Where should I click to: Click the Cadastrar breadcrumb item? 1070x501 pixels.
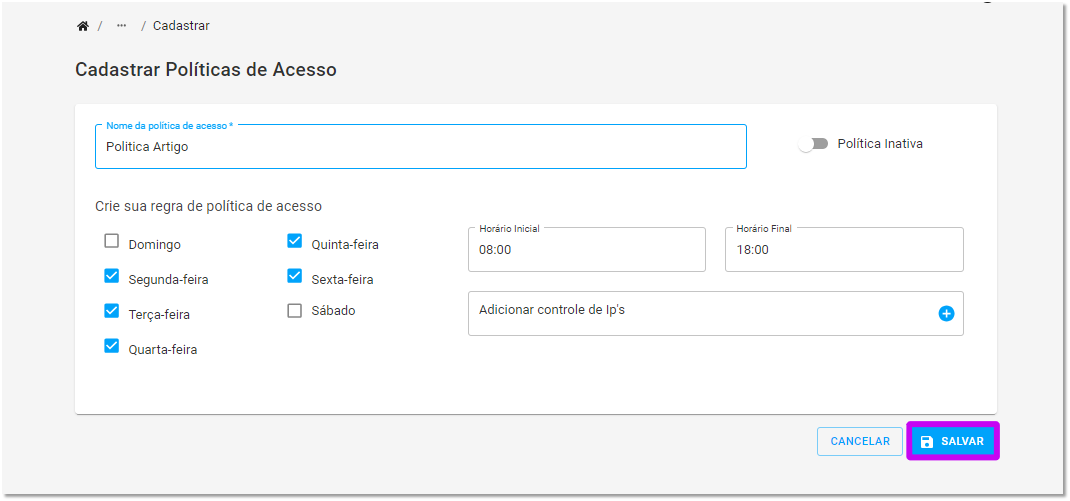pos(181,26)
